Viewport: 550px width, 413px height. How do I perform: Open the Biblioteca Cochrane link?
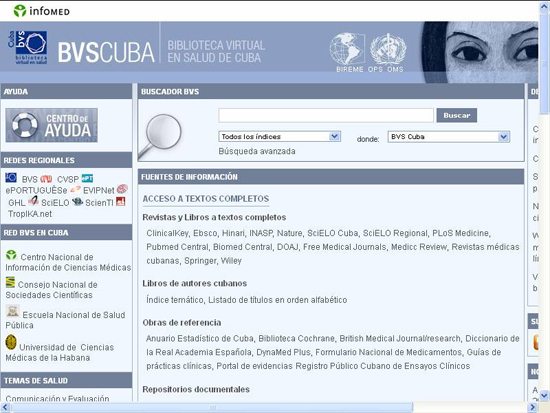tap(296, 339)
